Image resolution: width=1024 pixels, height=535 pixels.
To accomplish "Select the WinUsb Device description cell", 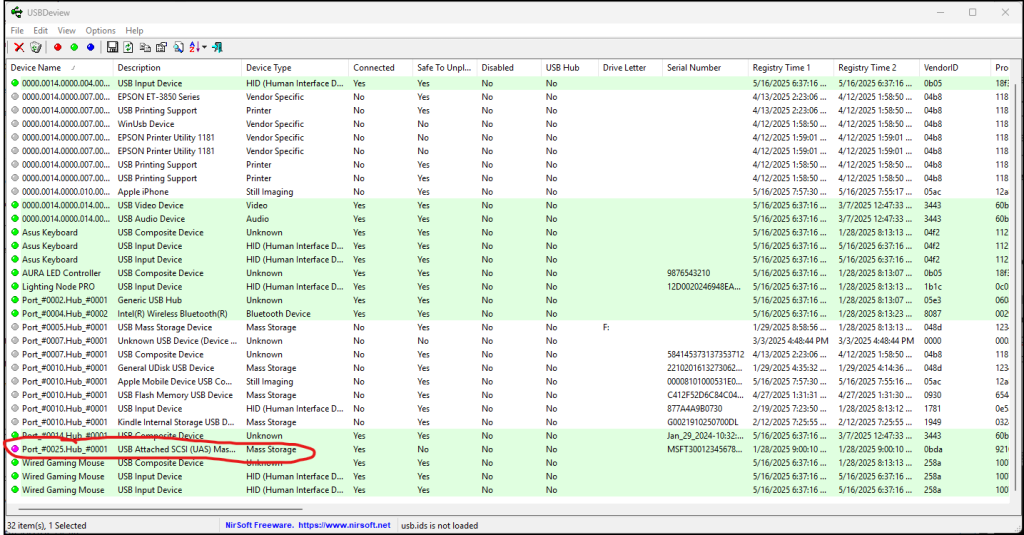I will 146,124.
